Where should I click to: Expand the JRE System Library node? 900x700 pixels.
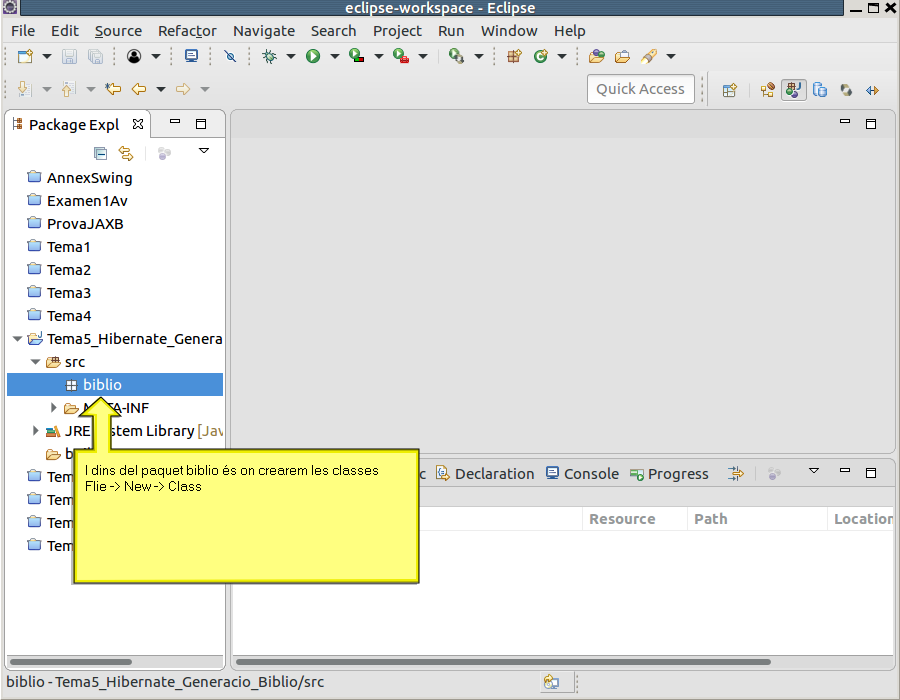(x=35, y=431)
